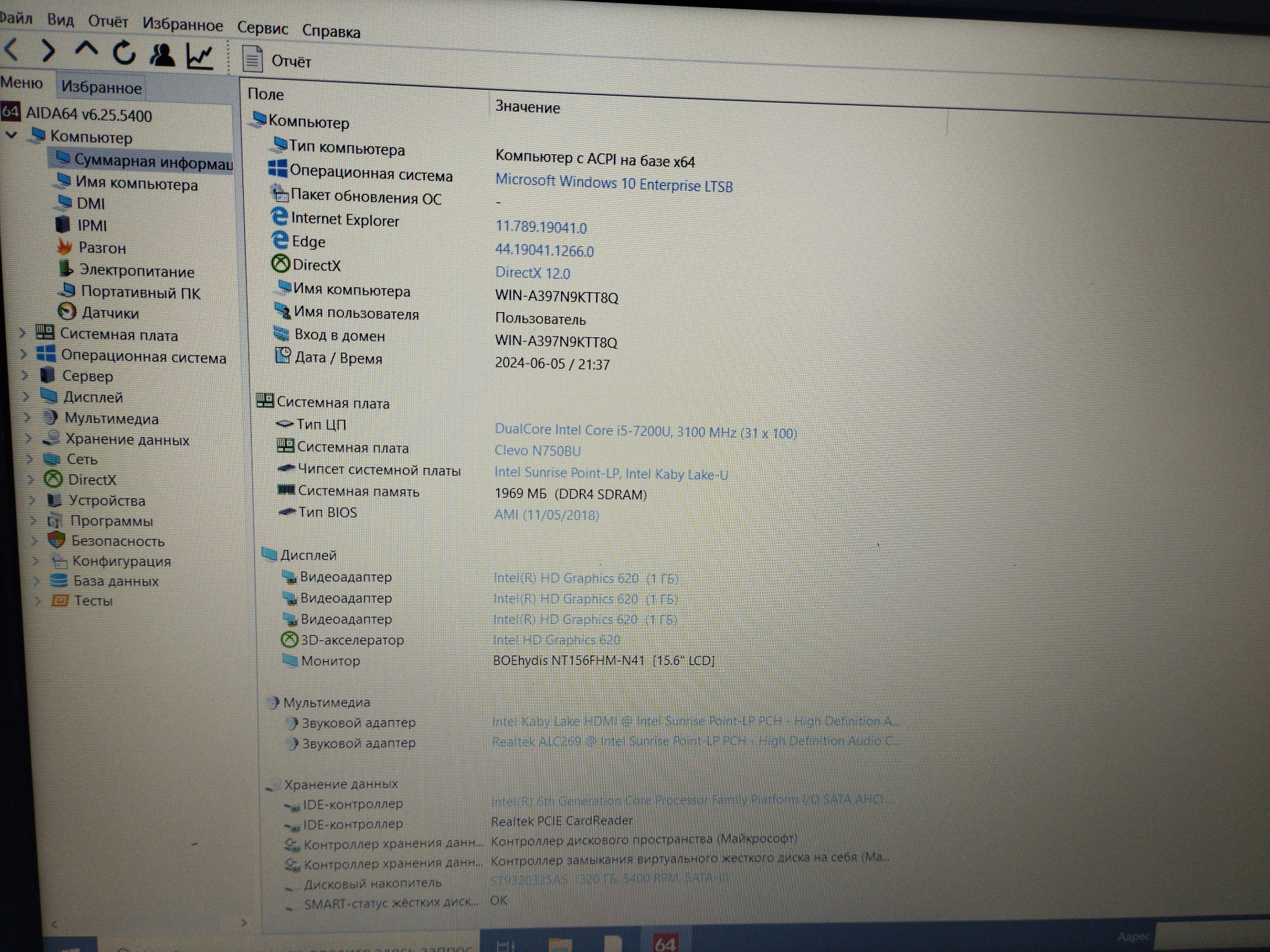
Task: Open the DirectX 12.0 link
Action: point(532,272)
